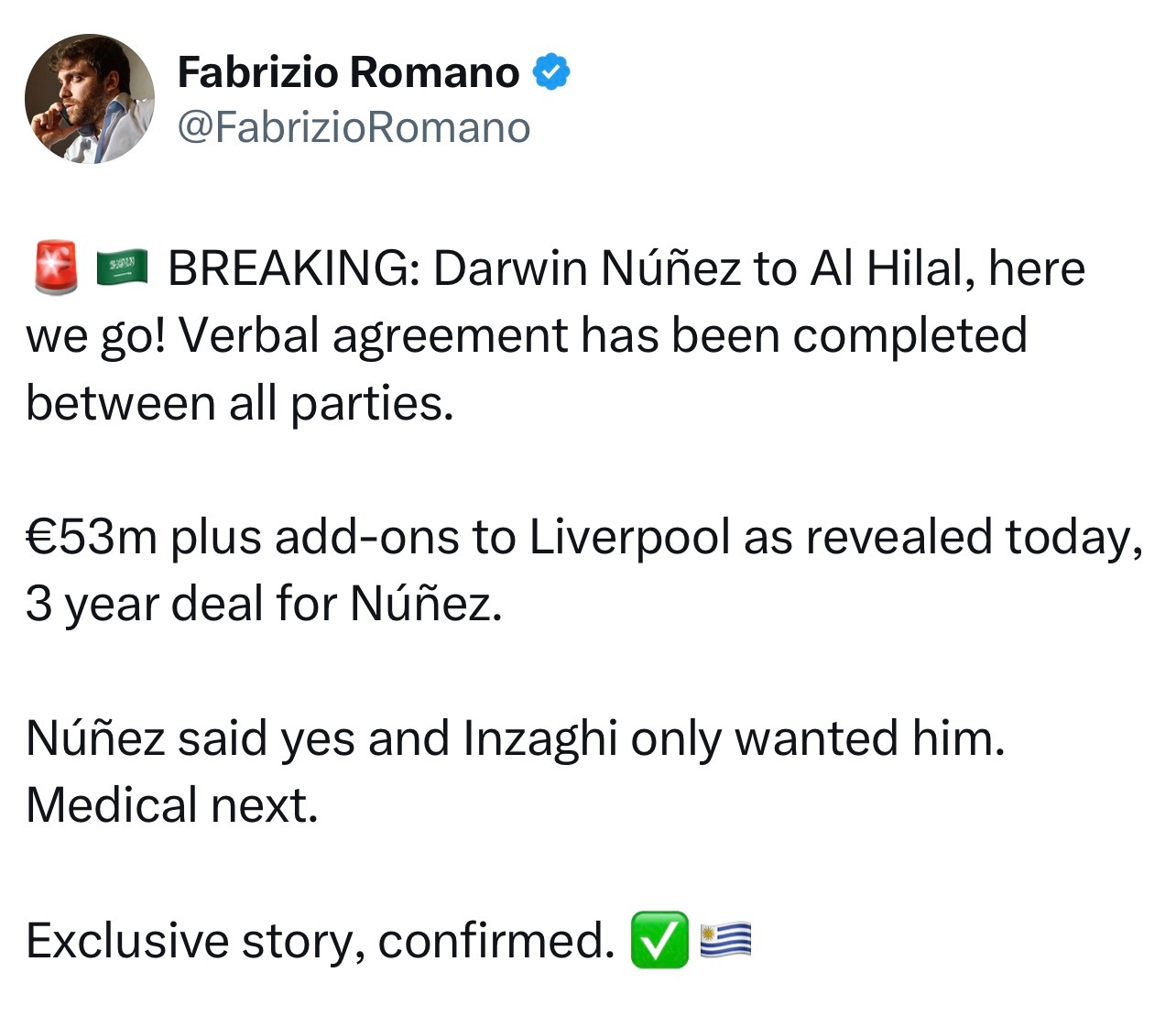Open Fabrizio Romano's profile picture
Image resolution: width=1176 pixels, height=1027 pixels.
90,99
